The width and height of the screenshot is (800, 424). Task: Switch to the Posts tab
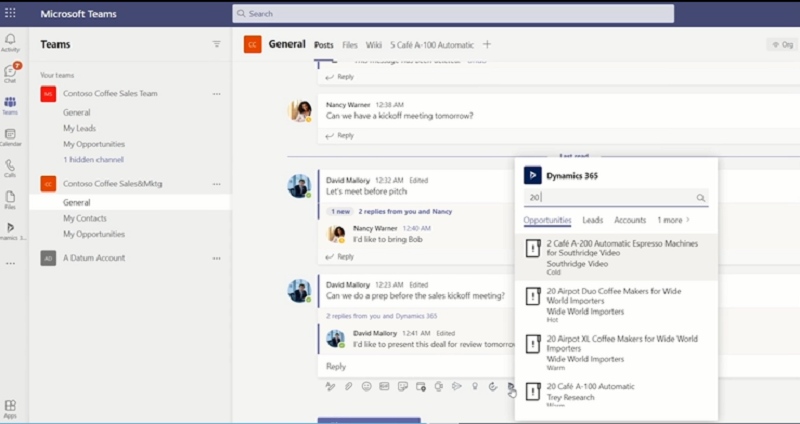coord(323,45)
